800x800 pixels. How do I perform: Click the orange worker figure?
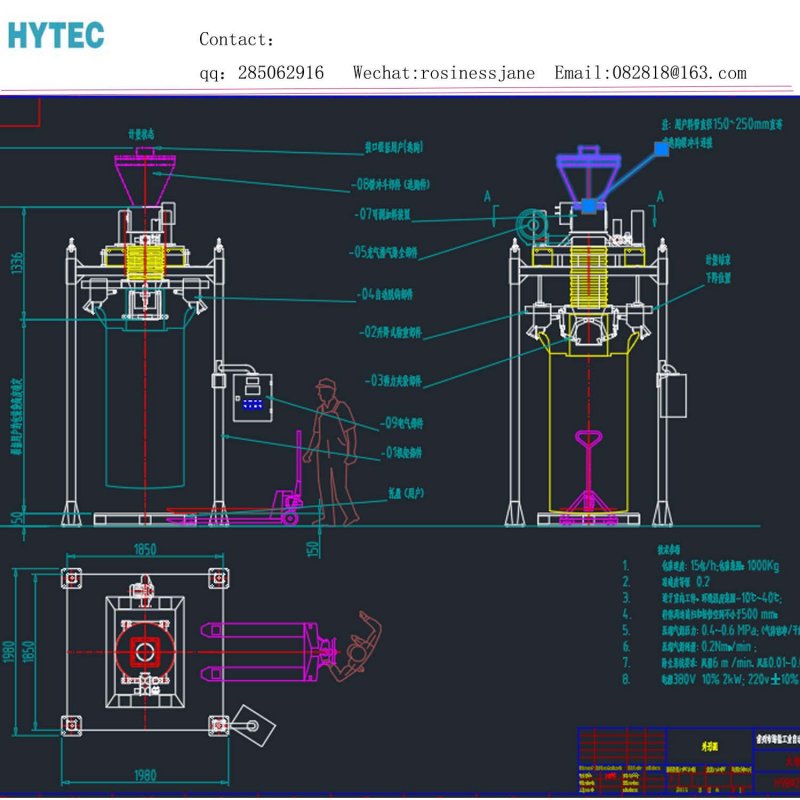tap(329, 450)
